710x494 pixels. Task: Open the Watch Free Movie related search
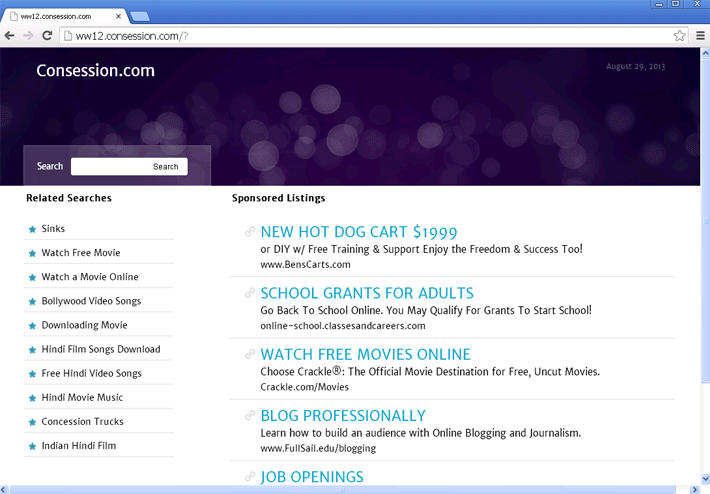pos(80,253)
